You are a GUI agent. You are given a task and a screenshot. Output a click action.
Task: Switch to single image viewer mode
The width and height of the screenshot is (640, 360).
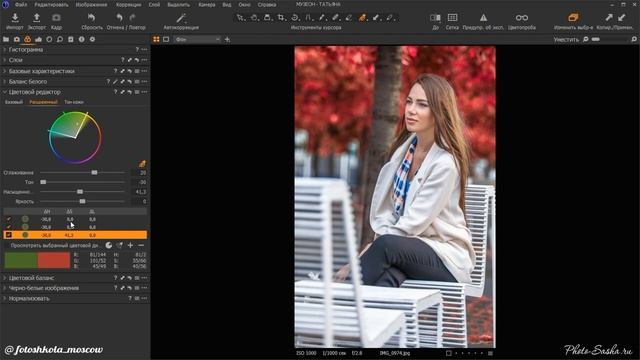tap(166, 40)
